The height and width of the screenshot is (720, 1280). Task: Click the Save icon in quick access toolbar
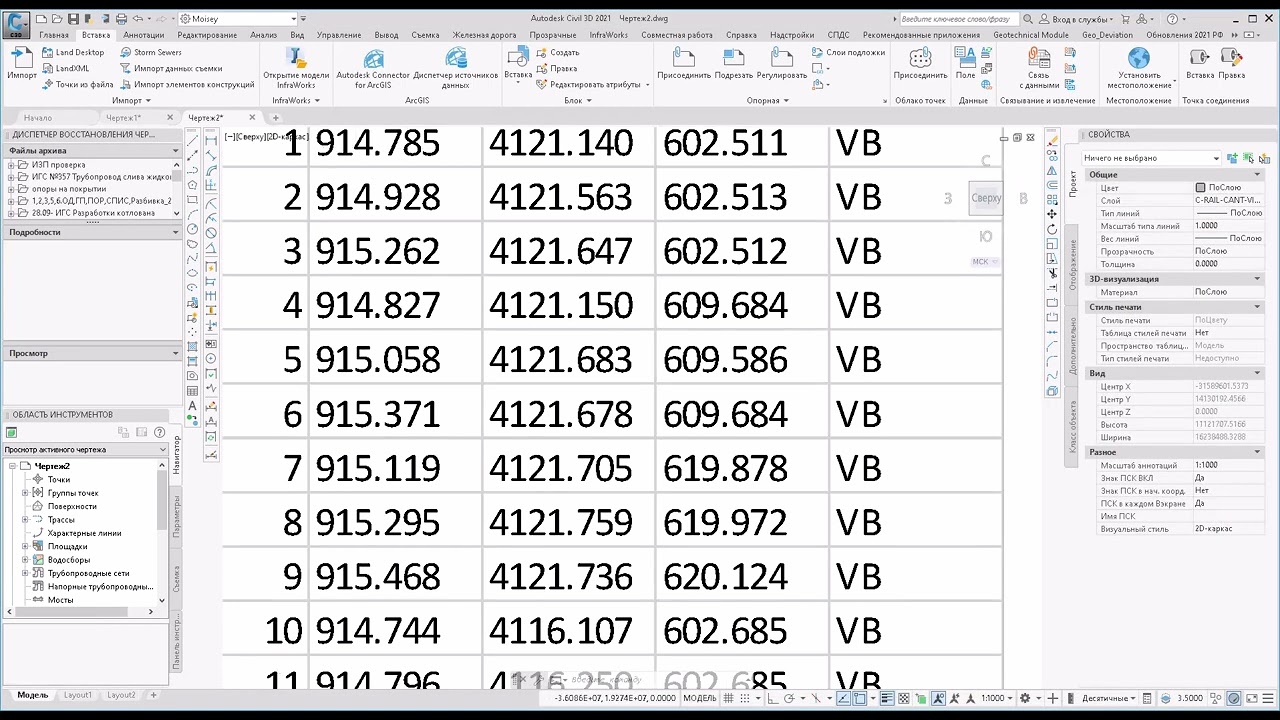coord(73,18)
